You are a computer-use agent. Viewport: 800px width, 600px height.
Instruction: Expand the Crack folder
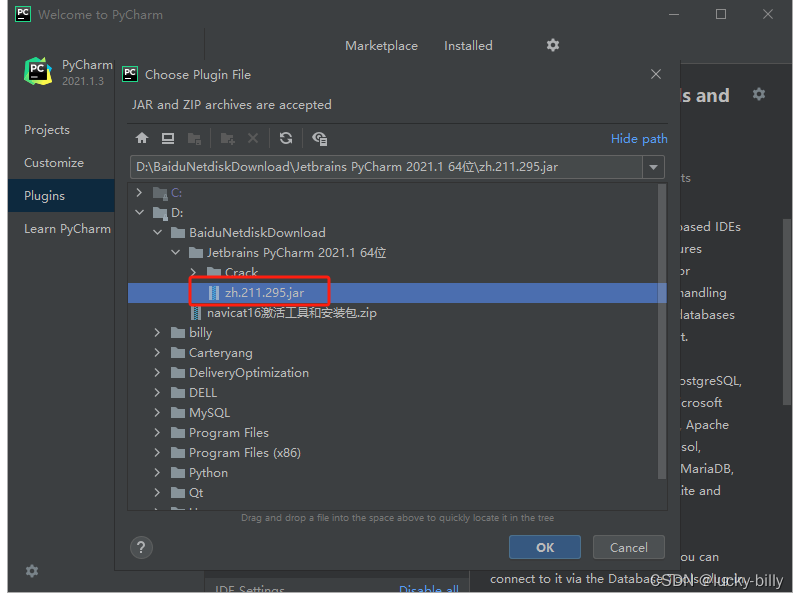(x=193, y=272)
